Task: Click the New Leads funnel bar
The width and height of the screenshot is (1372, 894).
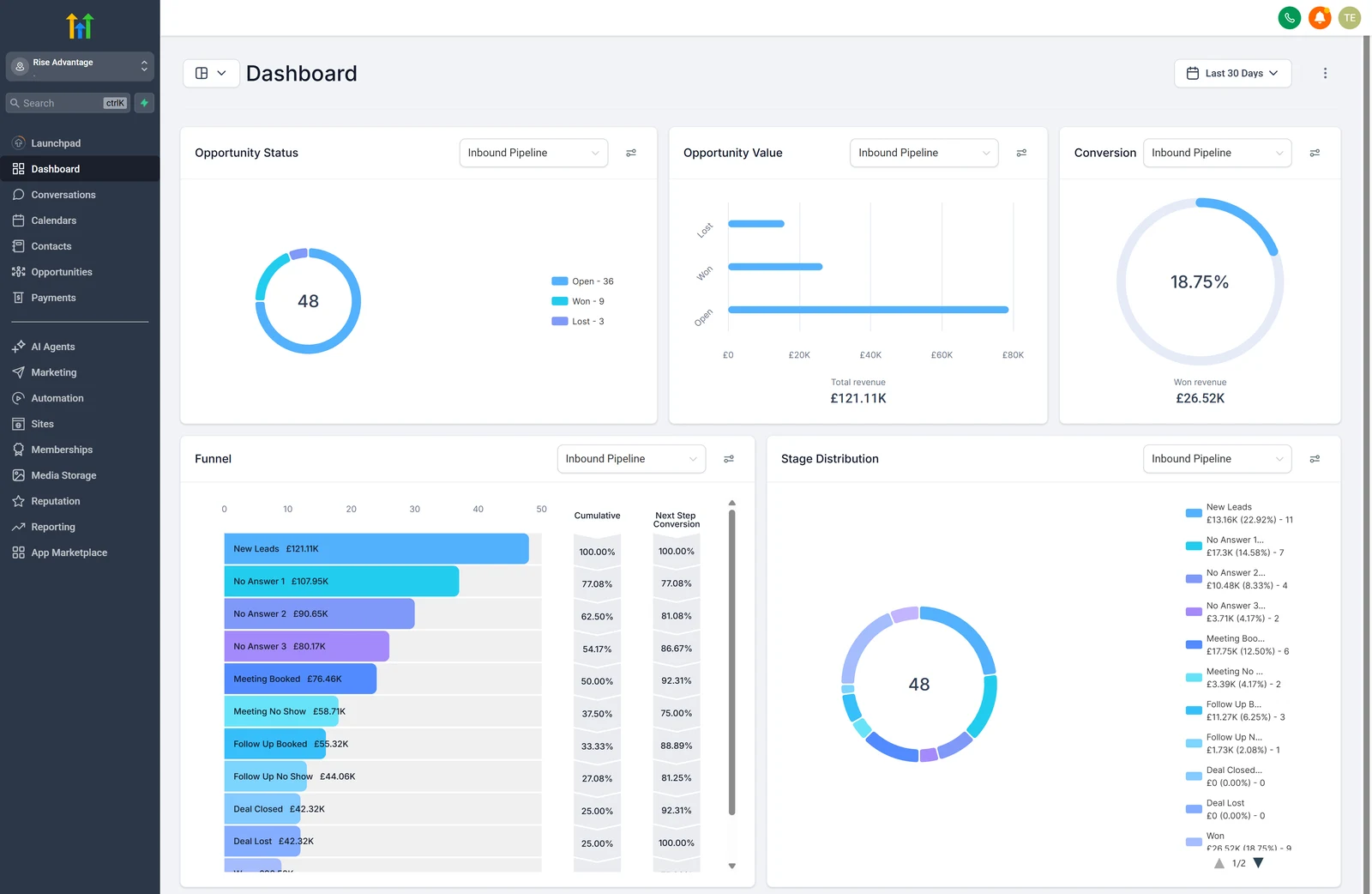Action: pos(376,548)
